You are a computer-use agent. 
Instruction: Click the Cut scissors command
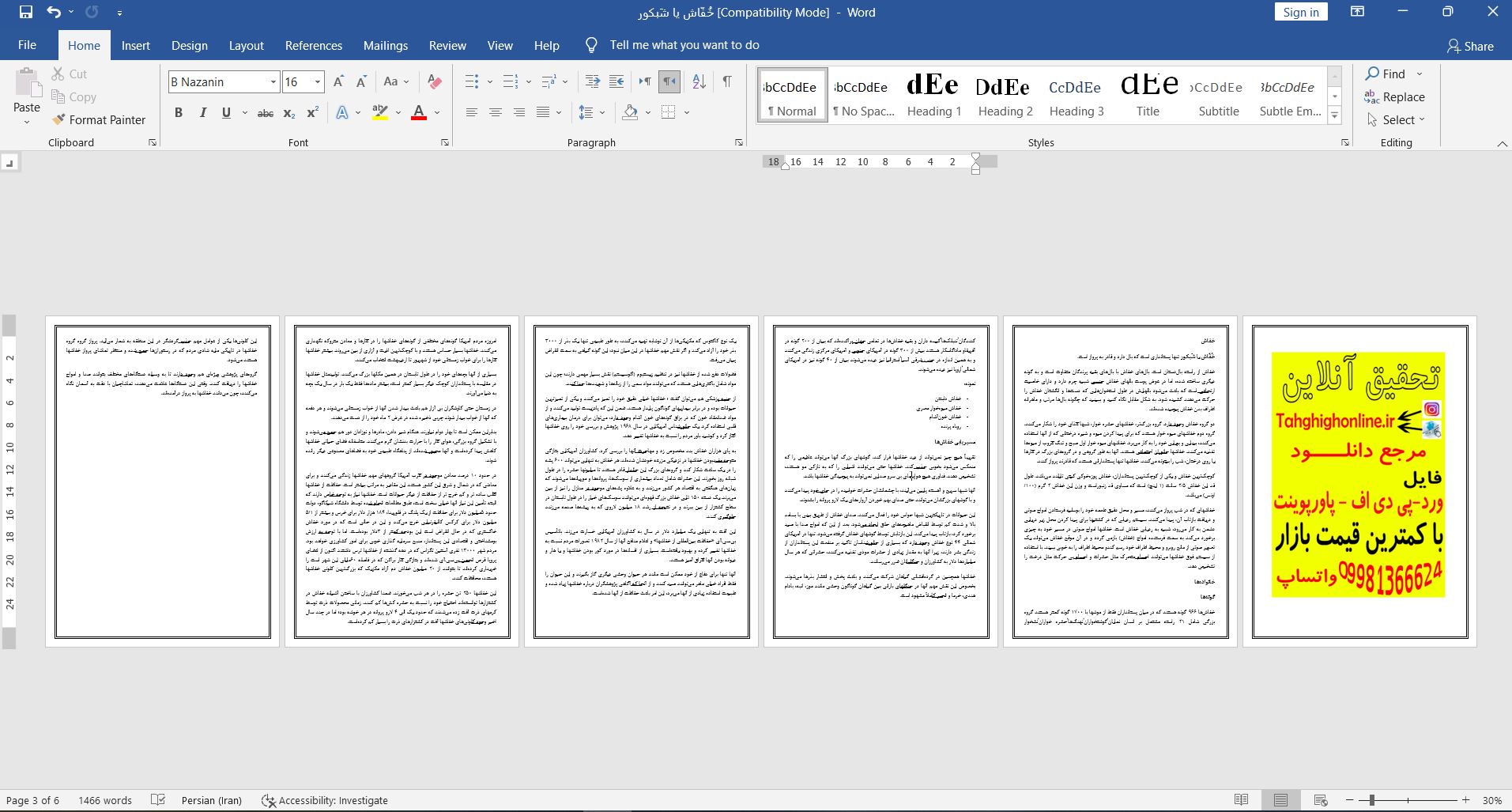[x=69, y=74]
